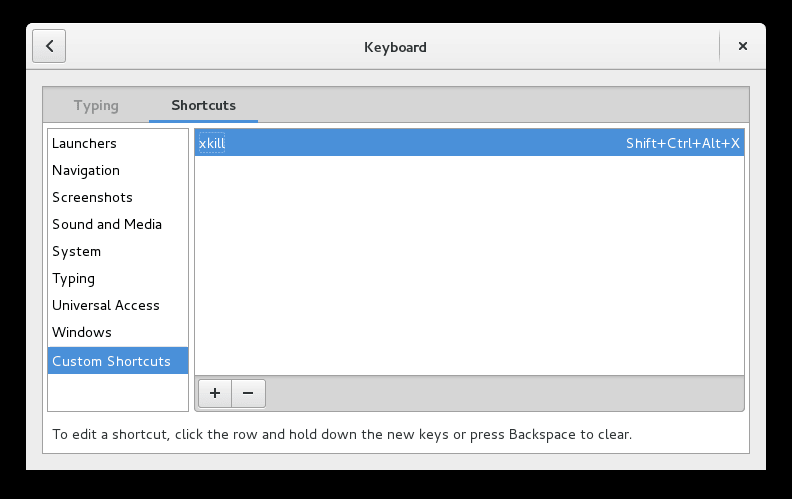Select the System category
This screenshot has width=792, height=499.
point(76,251)
